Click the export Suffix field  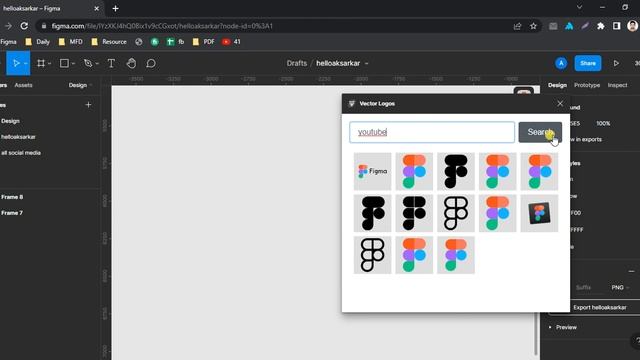[x=583, y=287]
